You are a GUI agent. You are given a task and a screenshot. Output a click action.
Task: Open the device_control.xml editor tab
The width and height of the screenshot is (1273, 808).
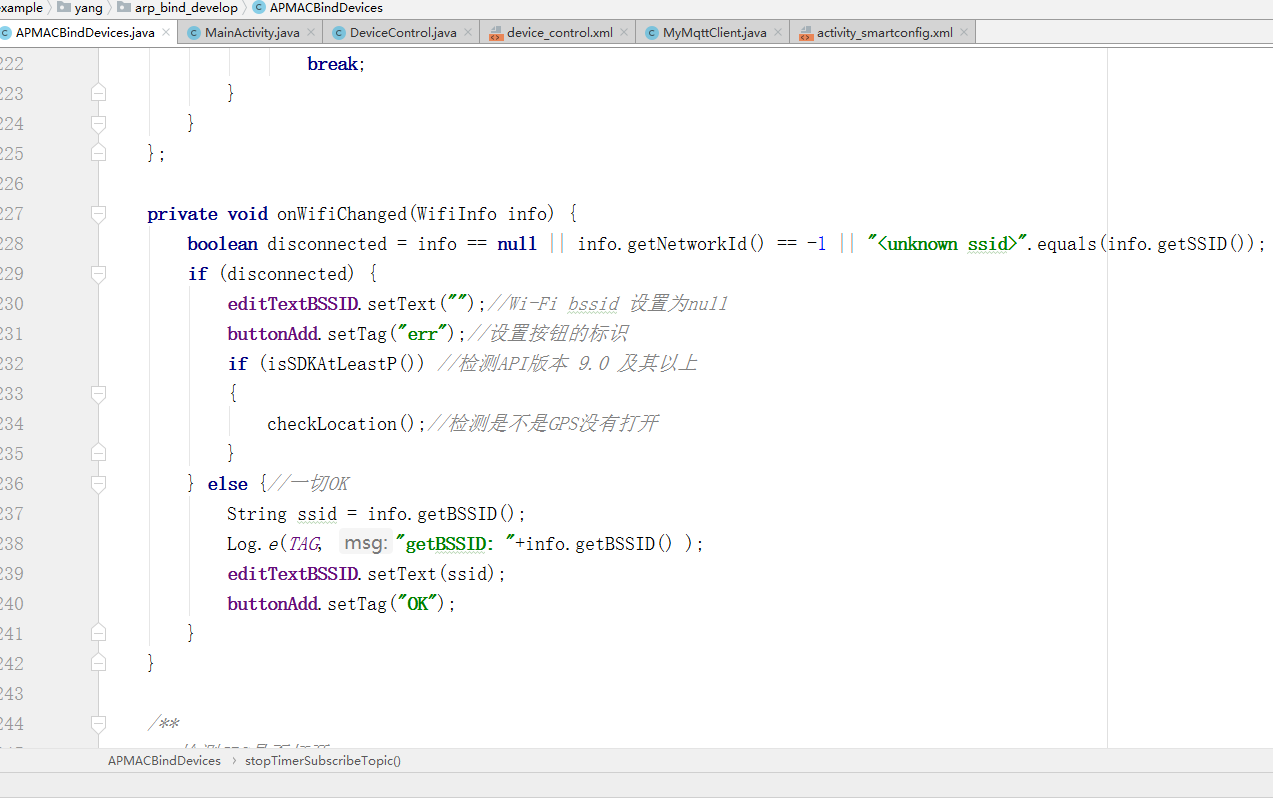tap(560, 32)
